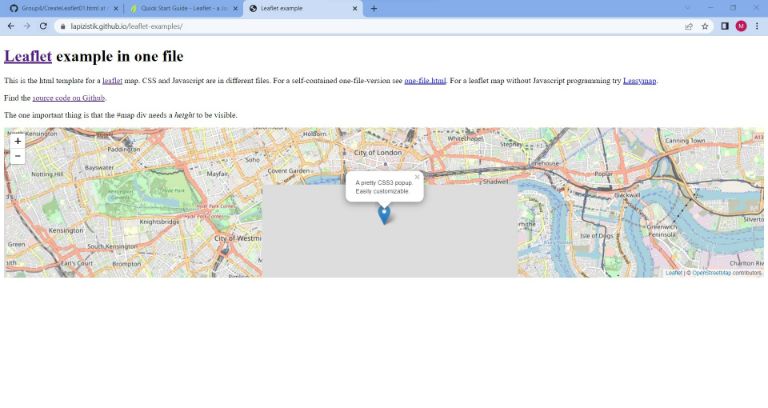Bookmark this page with star icon

(x=705, y=26)
